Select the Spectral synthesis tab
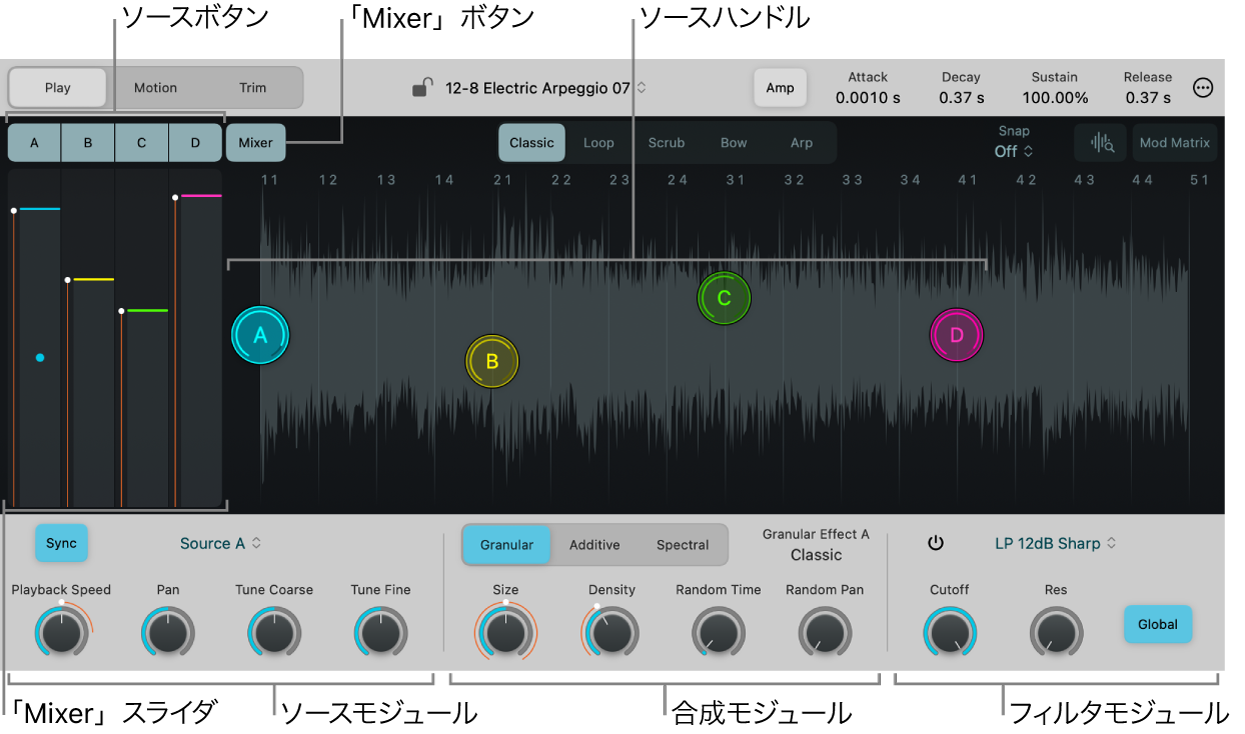 pyautogui.click(x=683, y=544)
